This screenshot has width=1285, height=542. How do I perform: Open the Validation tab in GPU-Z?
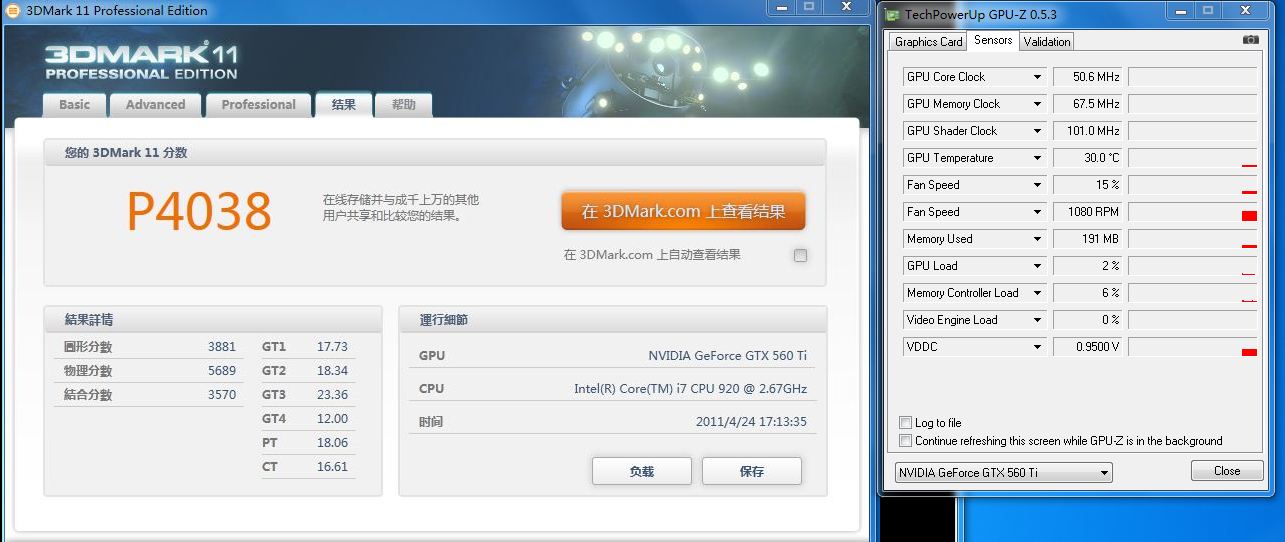[1047, 42]
